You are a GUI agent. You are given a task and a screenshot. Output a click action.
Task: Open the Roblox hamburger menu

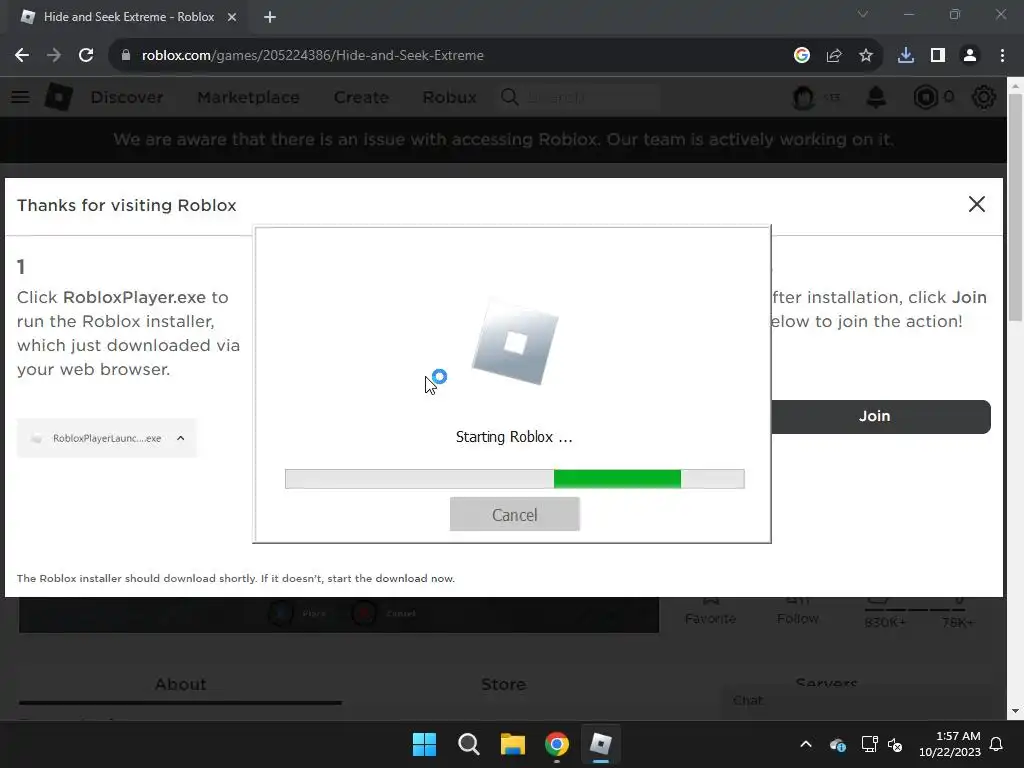click(x=20, y=97)
